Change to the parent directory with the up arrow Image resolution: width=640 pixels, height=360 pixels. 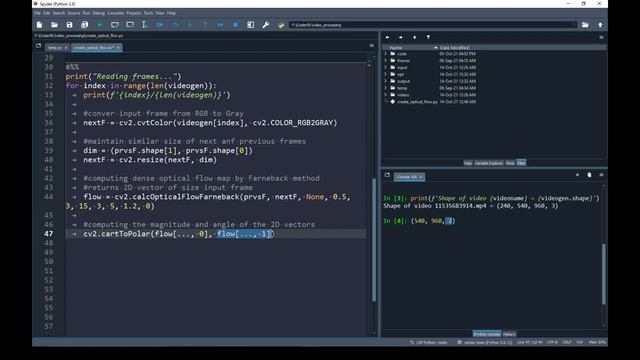600,25
